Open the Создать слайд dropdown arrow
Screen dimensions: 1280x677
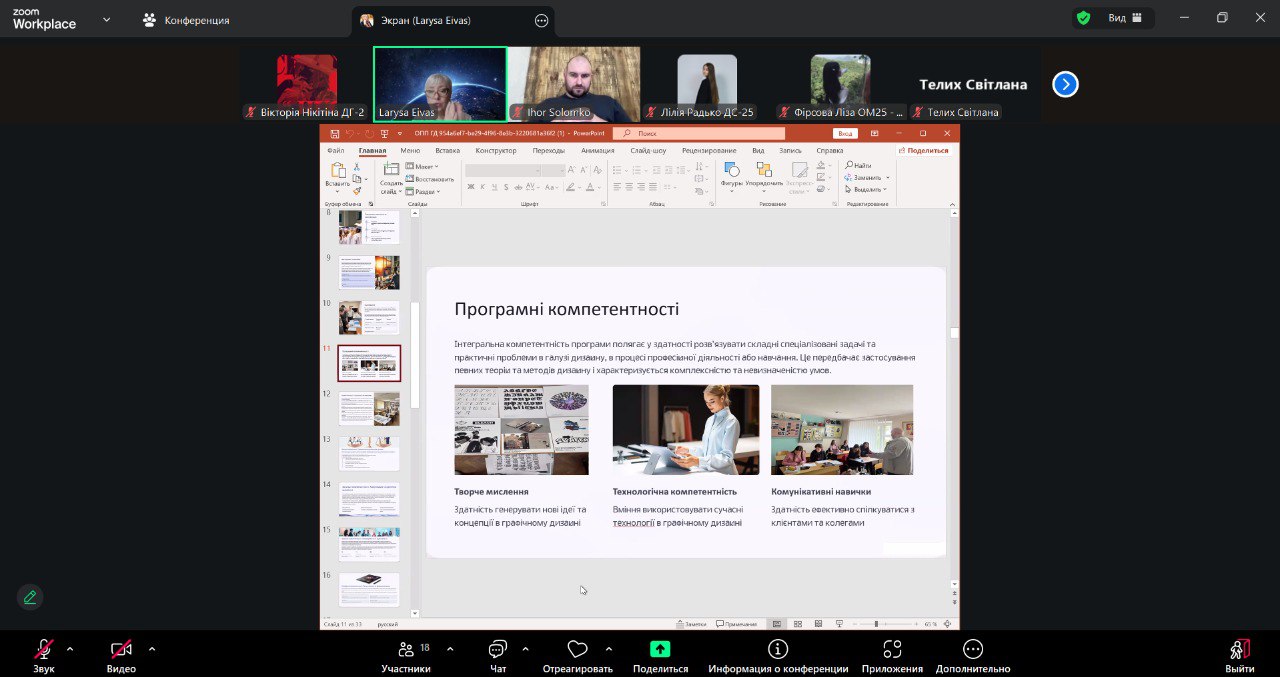(399, 191)
